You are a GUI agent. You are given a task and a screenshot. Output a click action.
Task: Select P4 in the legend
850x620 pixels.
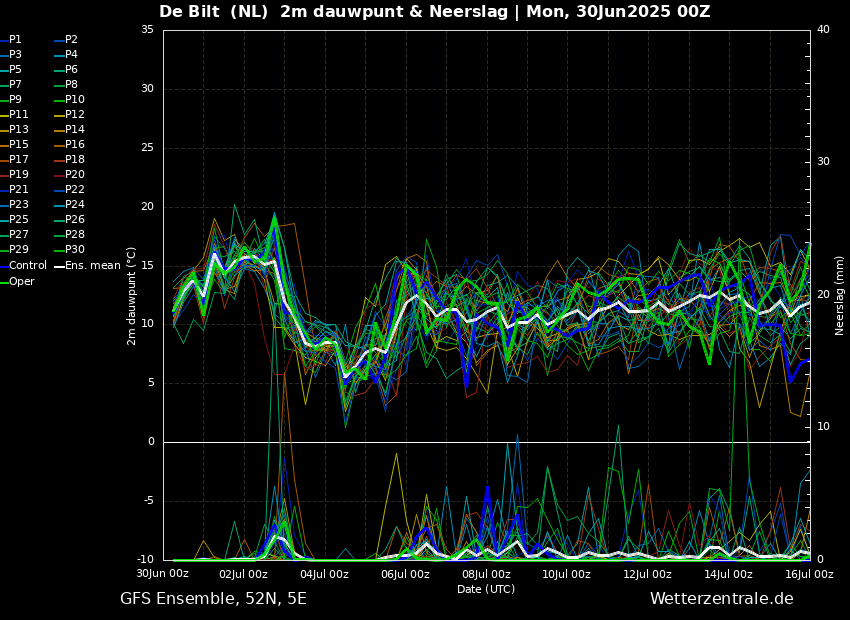point(67,55)
